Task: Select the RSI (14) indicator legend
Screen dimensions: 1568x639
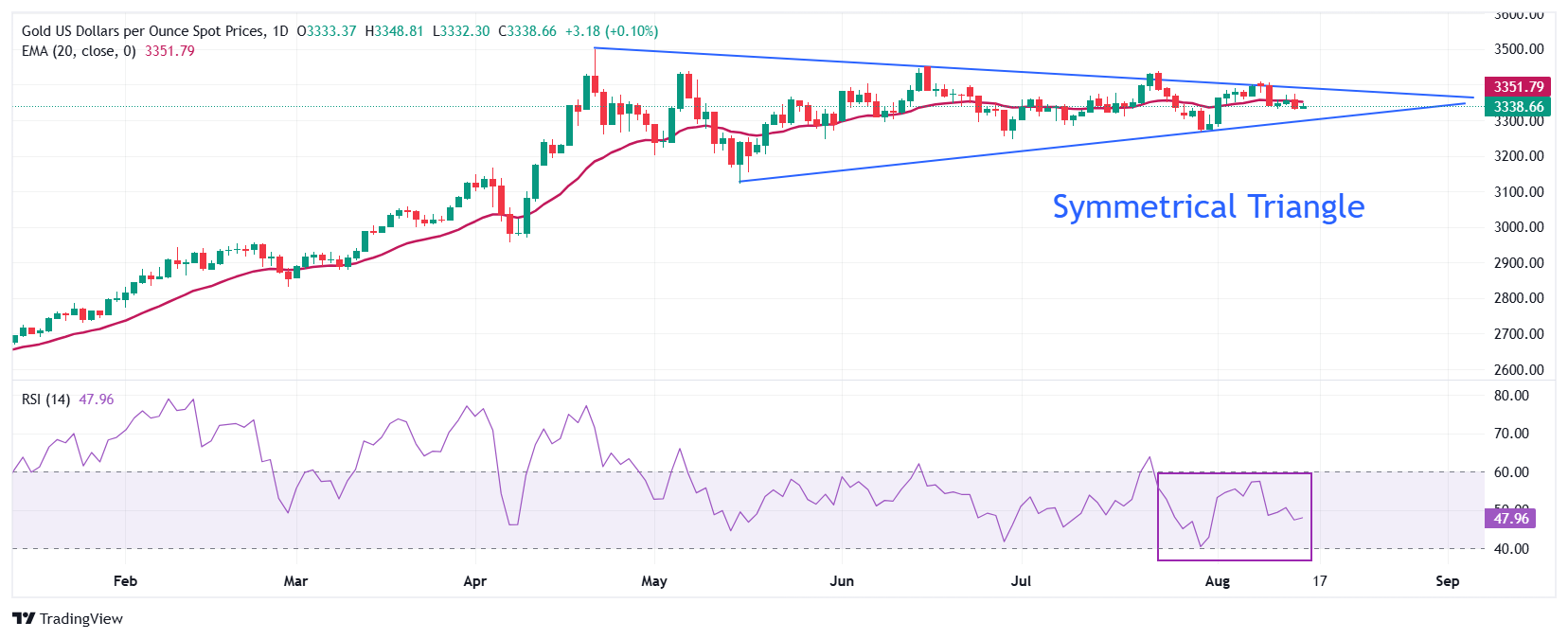Action: point(45,399)
